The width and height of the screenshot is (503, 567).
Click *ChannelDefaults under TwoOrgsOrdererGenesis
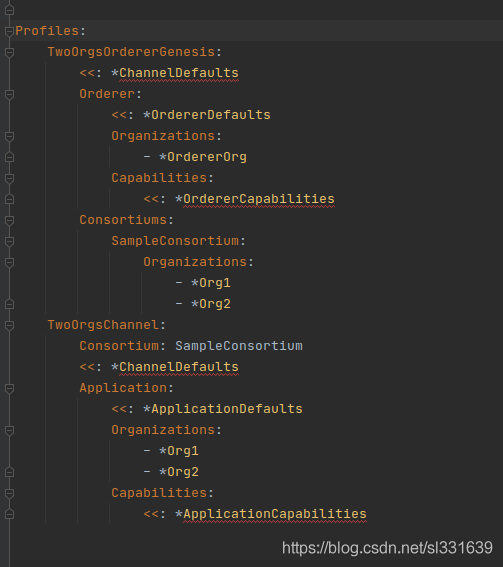tap(175, 73)
